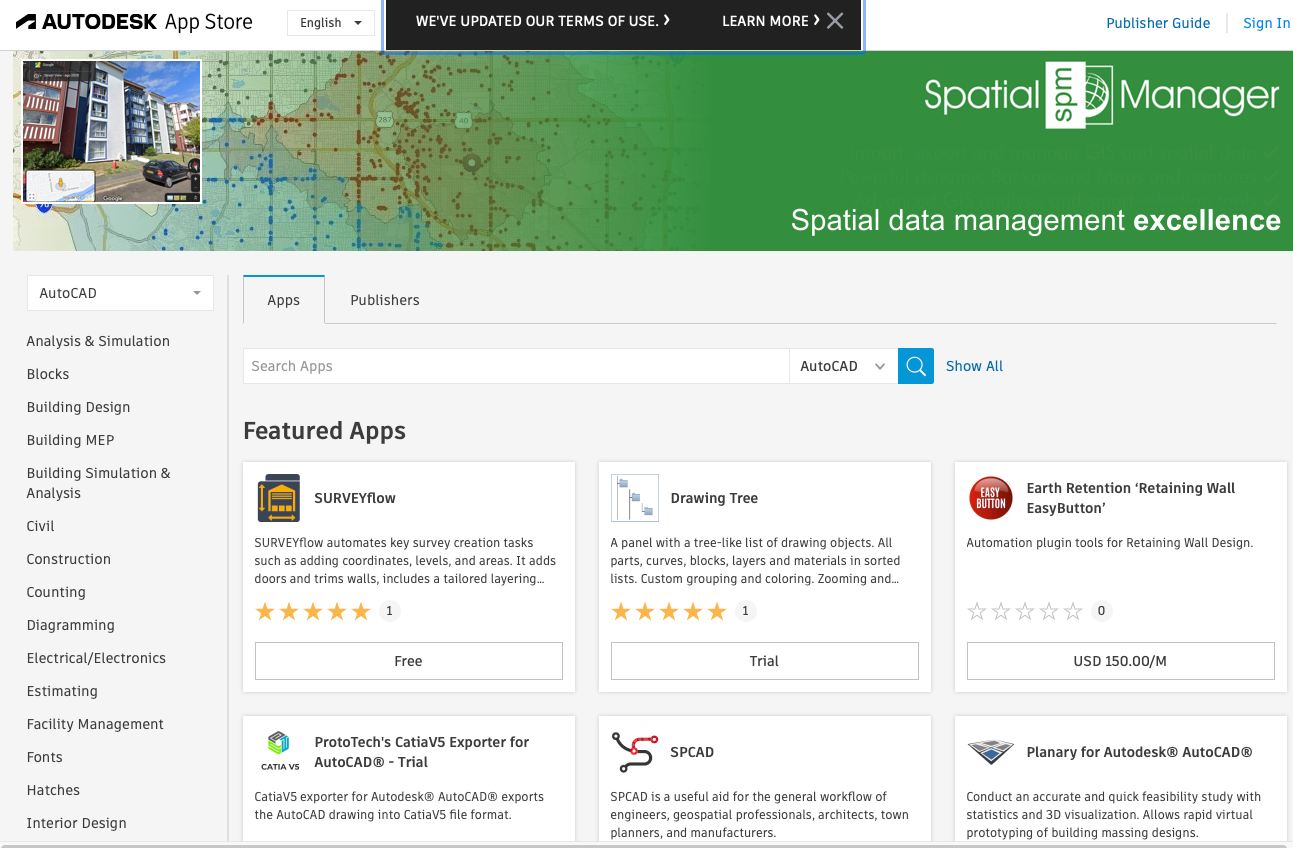Image resolution: width=1293 pixels, height=848 pixels.
Task: Click the SPCAD app icon
Action: click(634, 752)
